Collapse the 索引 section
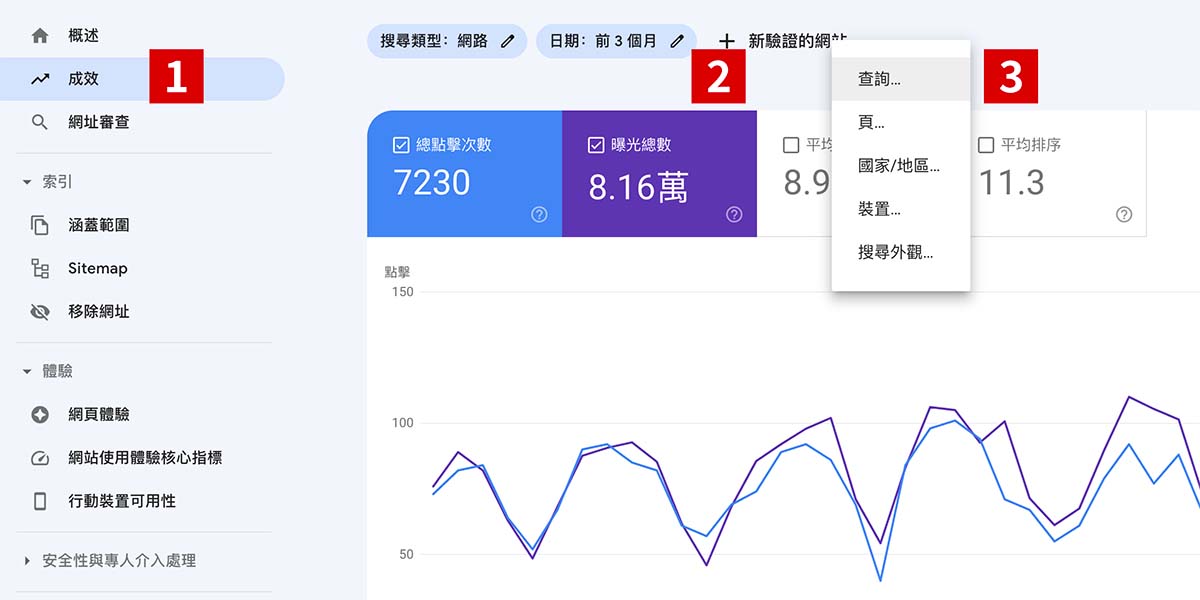 (27, 183)
